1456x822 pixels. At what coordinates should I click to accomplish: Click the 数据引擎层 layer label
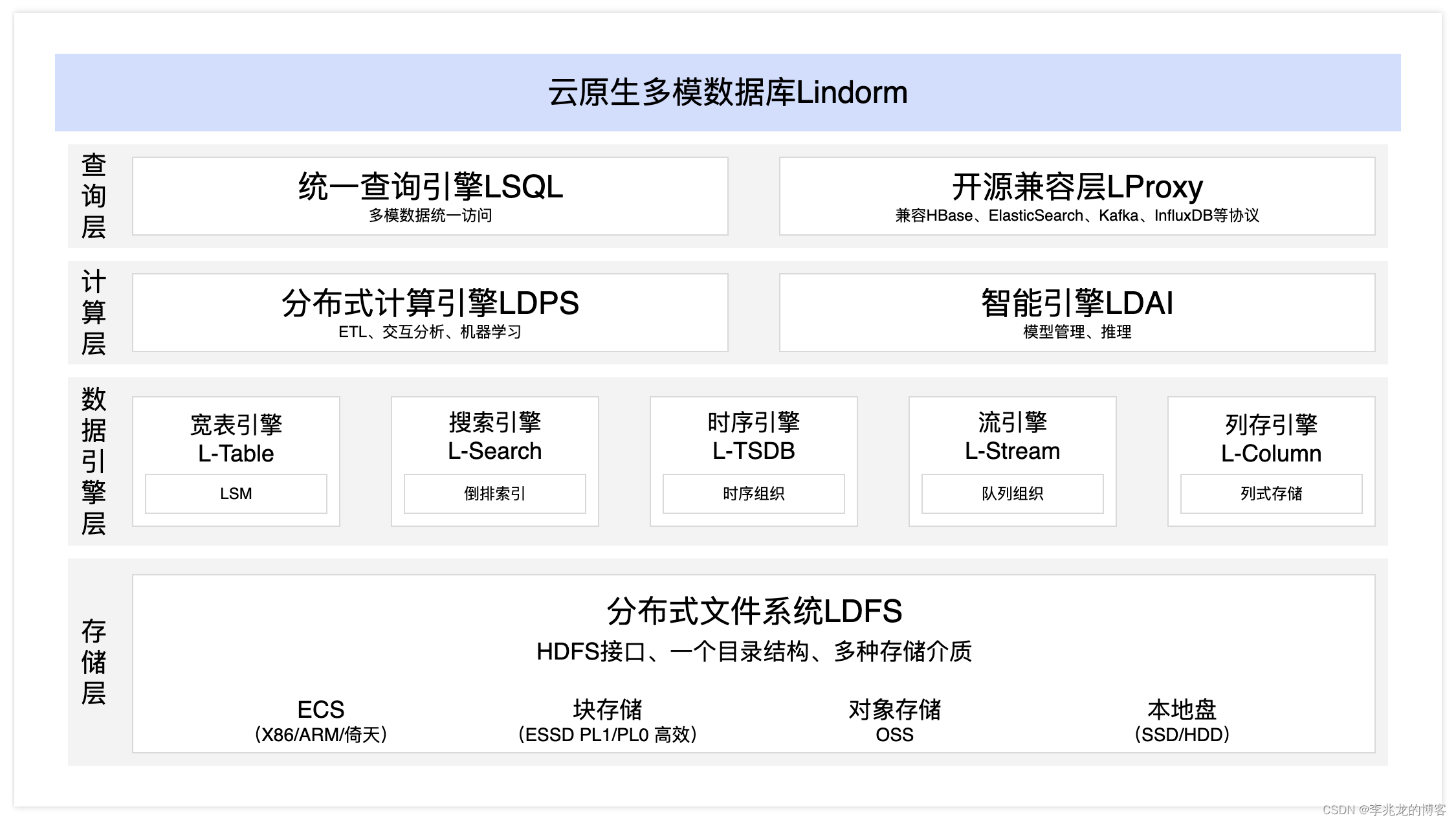[x=94, y=461]
